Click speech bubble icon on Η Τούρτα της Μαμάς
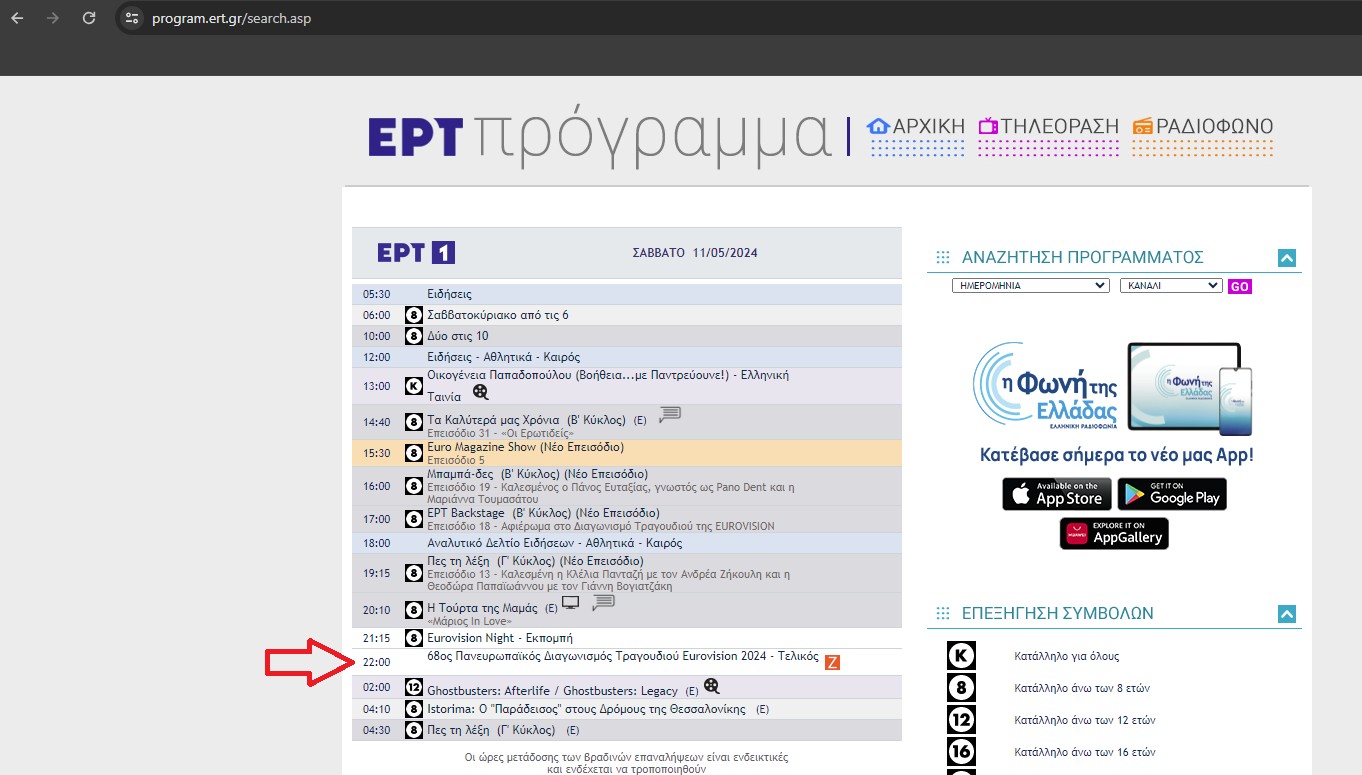Screen dimensions: 1362x775 coord(603,603)
